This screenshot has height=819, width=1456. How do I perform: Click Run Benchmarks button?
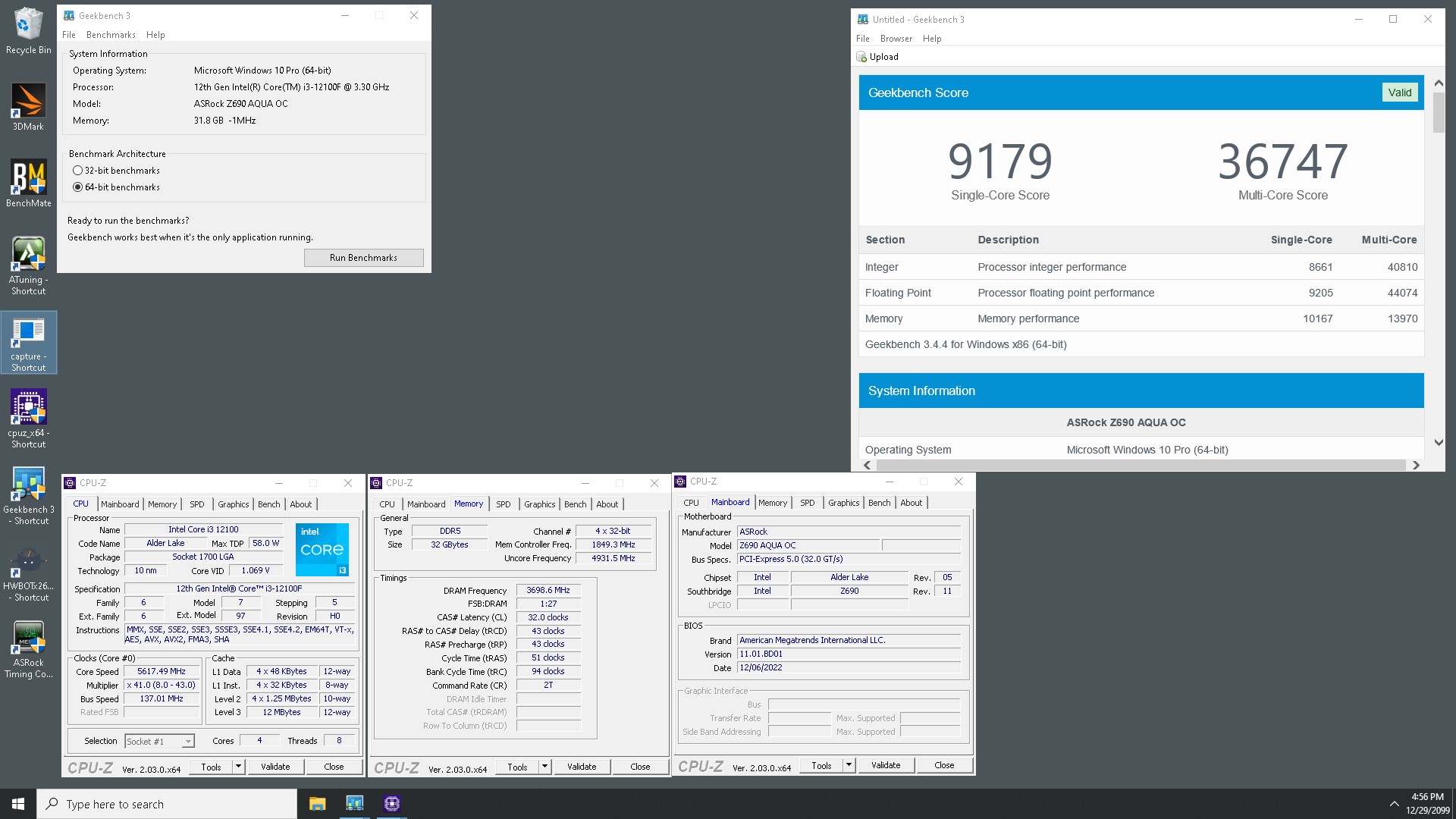(363, 258)
